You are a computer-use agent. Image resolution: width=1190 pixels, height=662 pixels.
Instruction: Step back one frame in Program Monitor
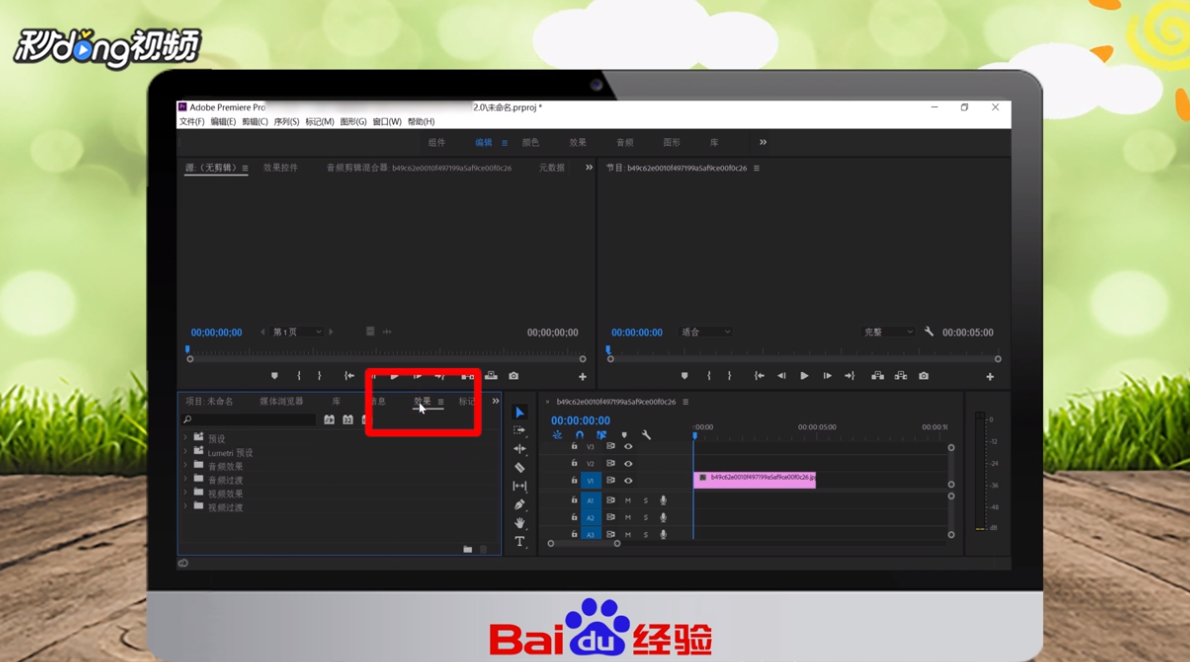tap(781, 376)
